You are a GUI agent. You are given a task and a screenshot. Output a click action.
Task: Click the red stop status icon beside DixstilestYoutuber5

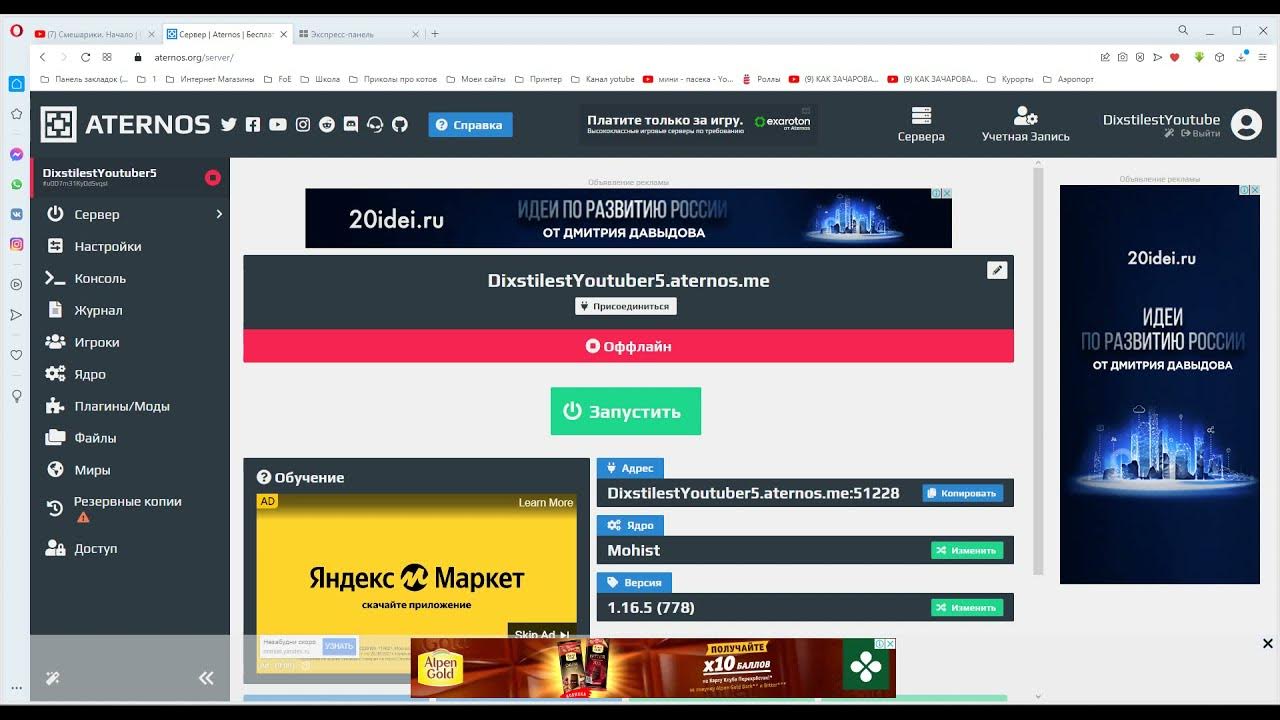pyautogui.click(x=212, y=177)
